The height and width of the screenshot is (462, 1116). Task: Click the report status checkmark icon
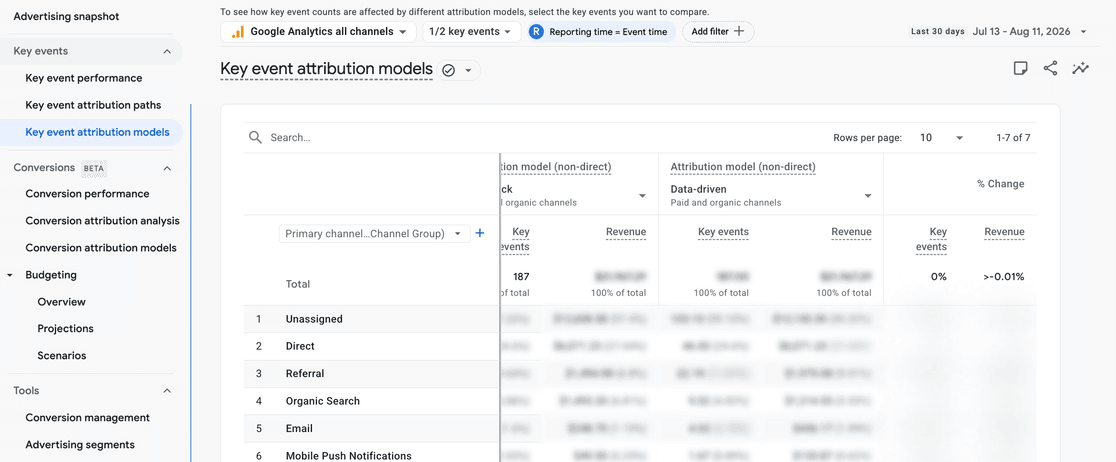[x=448, y=70]
